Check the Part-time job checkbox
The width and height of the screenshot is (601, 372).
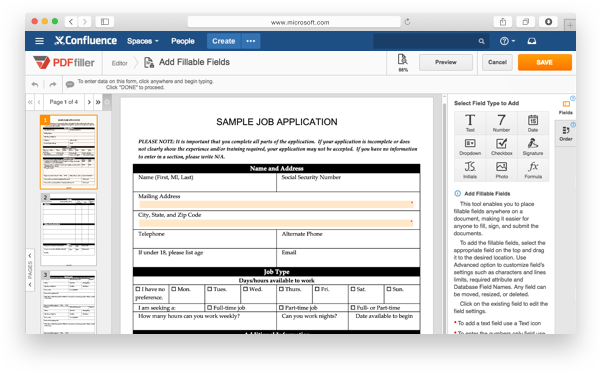coord(281,307)
